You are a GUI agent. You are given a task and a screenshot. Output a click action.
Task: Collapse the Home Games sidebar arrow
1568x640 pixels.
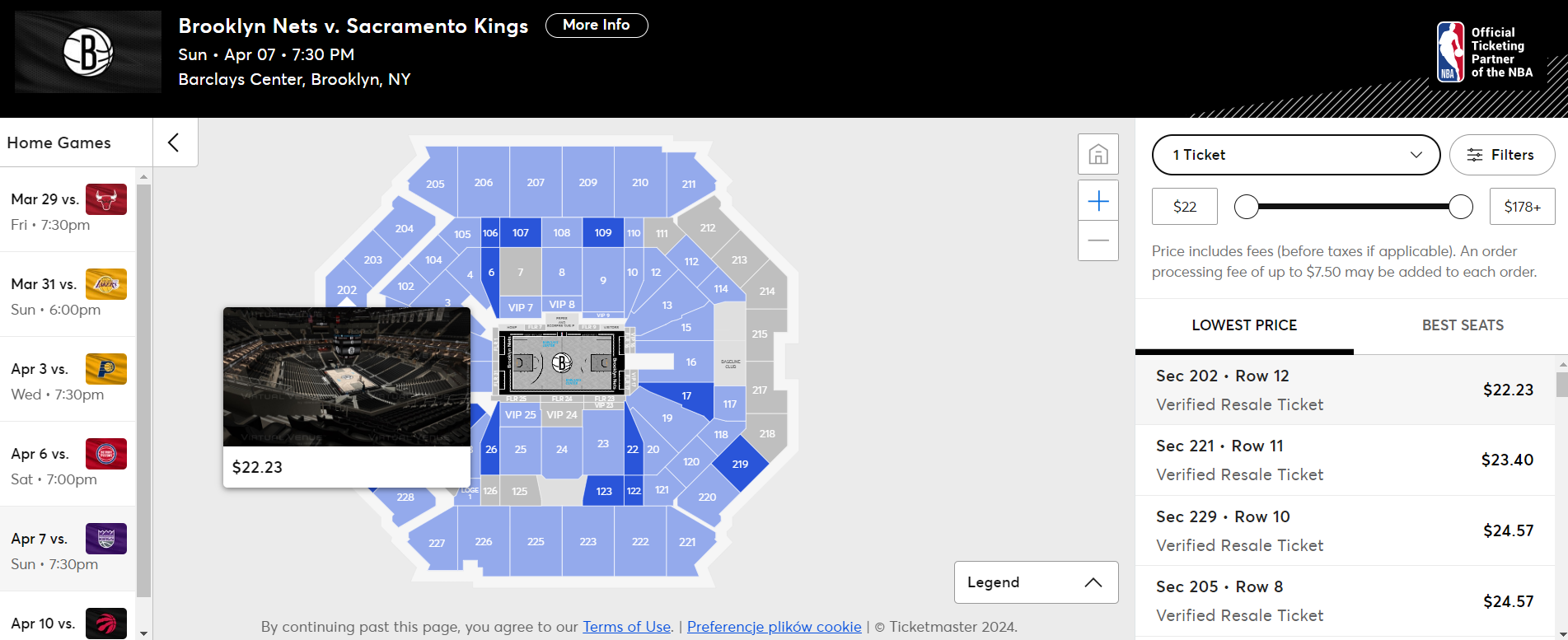(174, 142)
